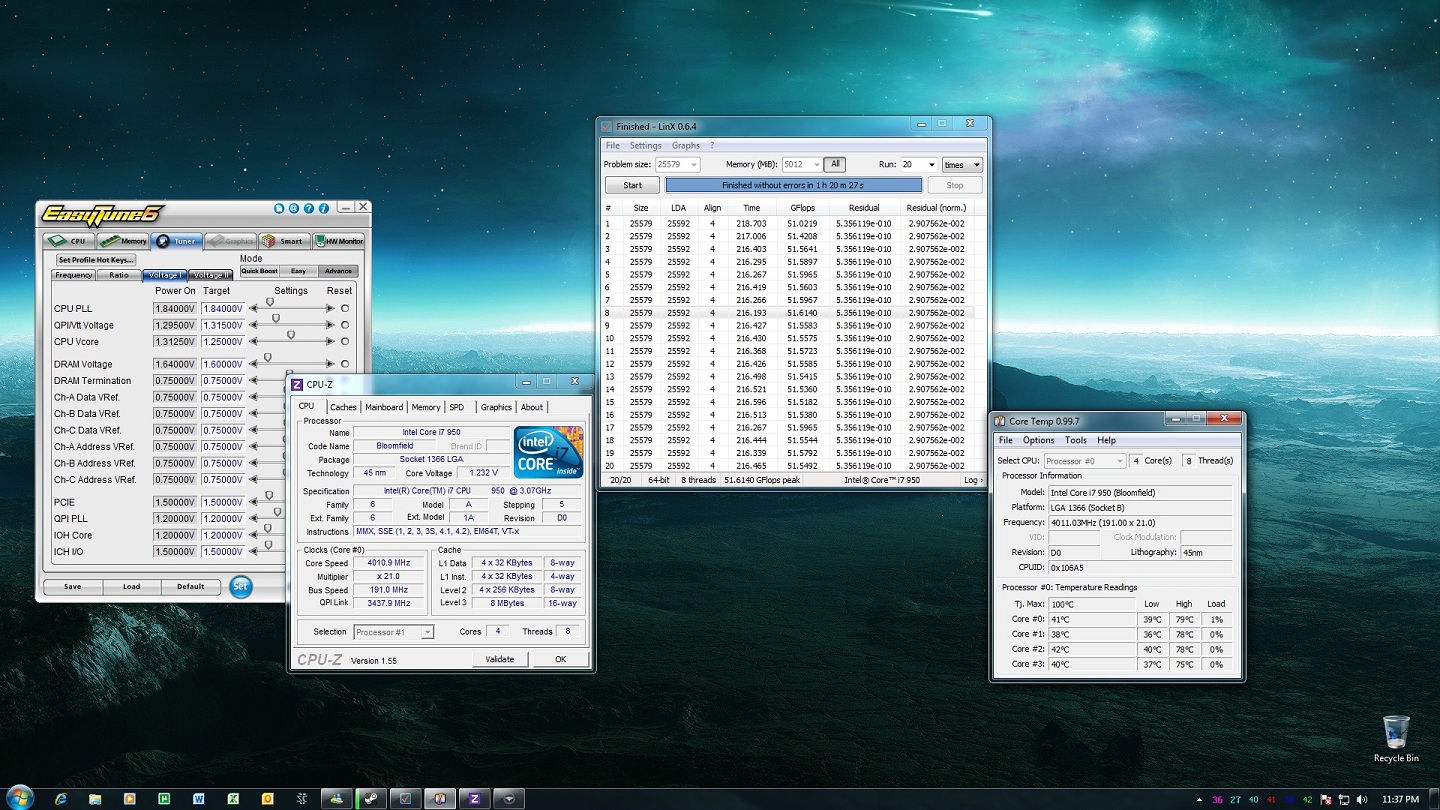Screen dimensions: 1440x810
Task: Click Save button in EasyTune6
Action: click(x=73, y=587)
